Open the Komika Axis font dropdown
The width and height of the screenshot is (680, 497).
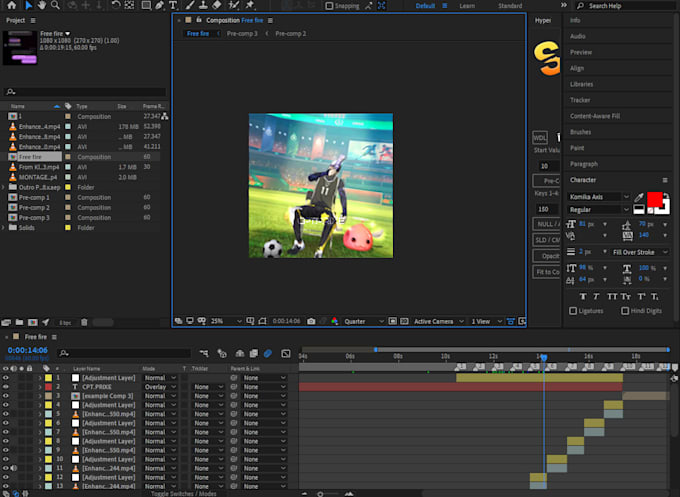(598, 197)
